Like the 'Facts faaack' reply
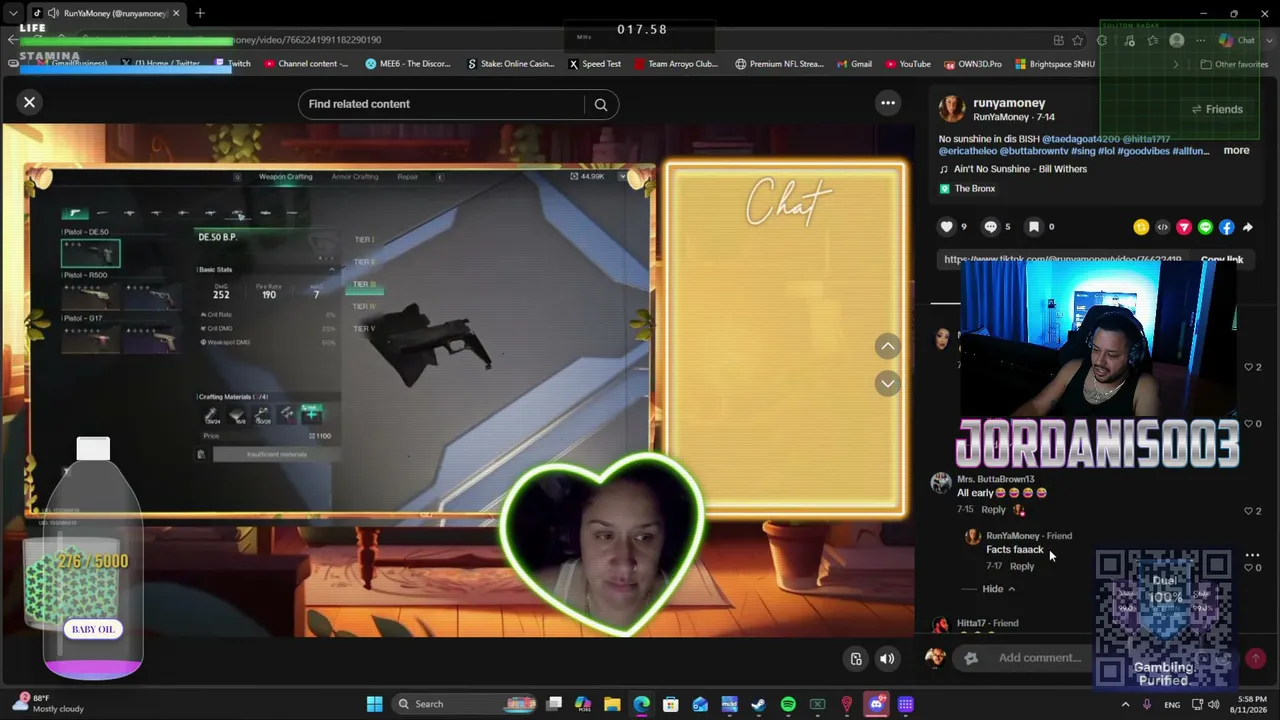The width and height of the screenshot is (1280, 720). coord(1248,567)
